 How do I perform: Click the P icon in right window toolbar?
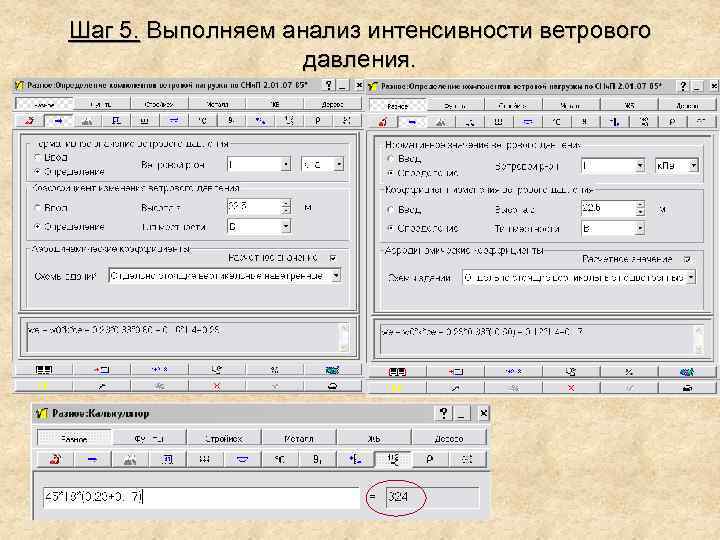coord(672,122)
